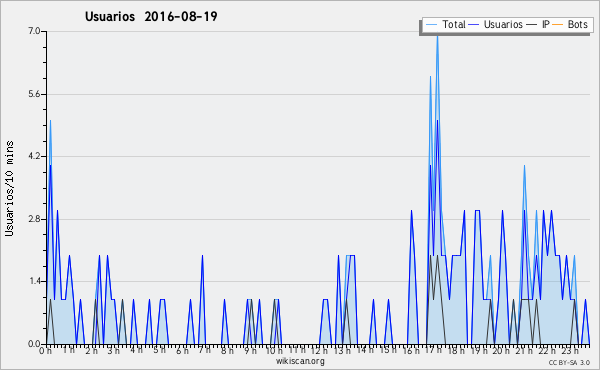Click the chart title Usuarios 2016-08-19

pyautogui.click(x=151, y=16)
